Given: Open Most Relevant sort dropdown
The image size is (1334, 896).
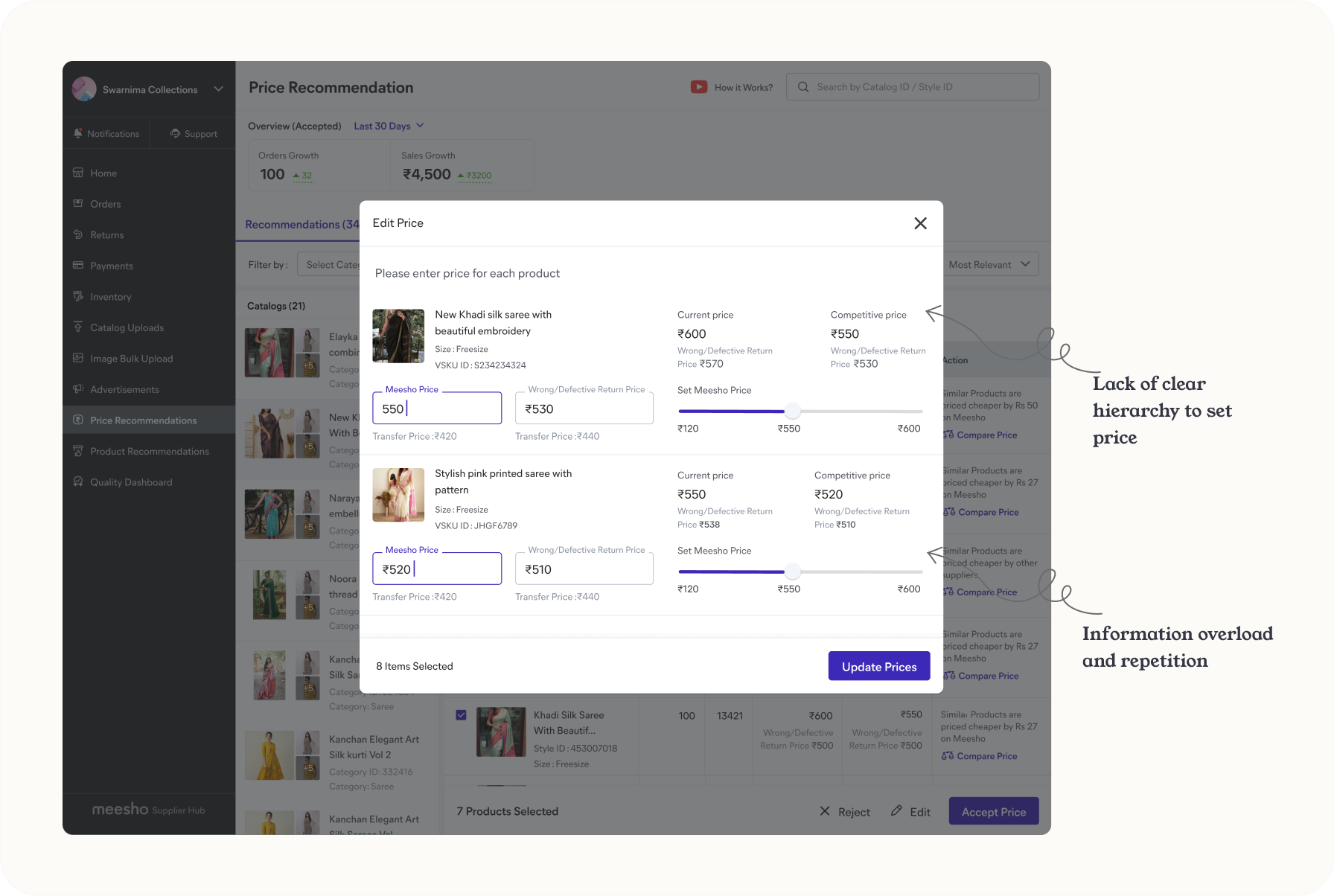Looking at the screenshot, I should [991, 264].
